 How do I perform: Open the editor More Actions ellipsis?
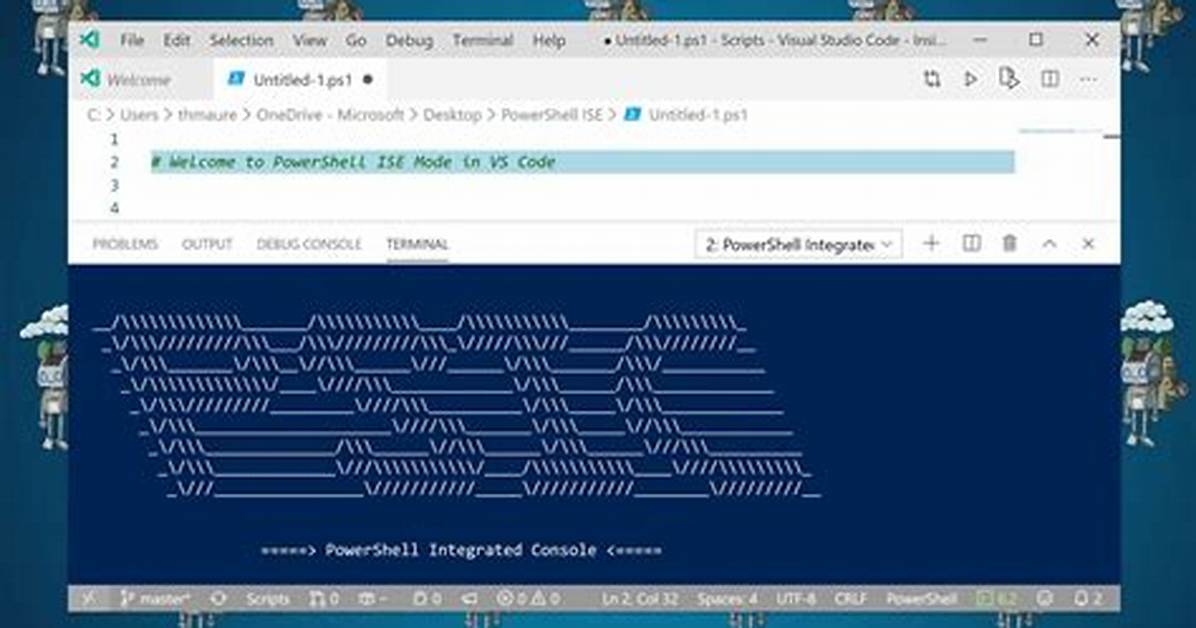click(x=1088, y=79)
